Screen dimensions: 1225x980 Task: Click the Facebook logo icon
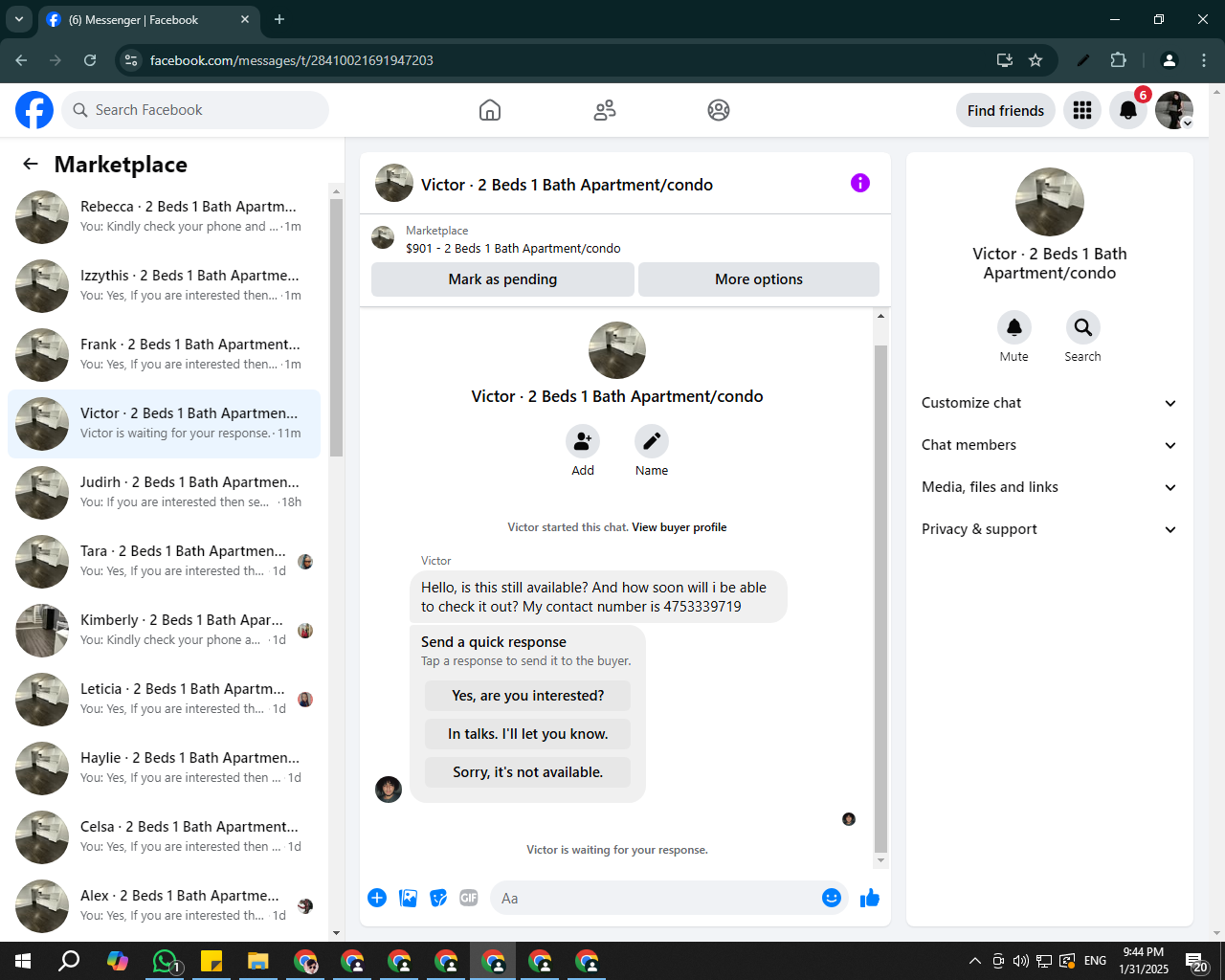point(34,110)
